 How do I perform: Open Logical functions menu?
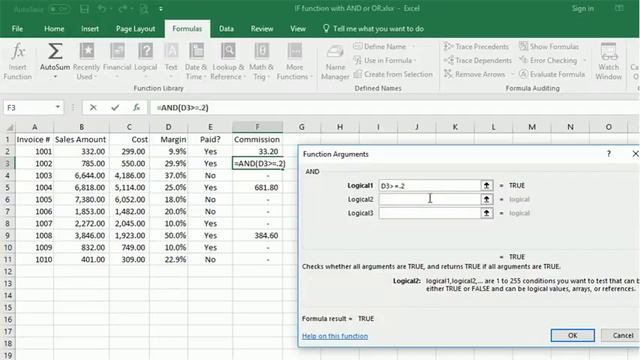click(x=146, y=61)
